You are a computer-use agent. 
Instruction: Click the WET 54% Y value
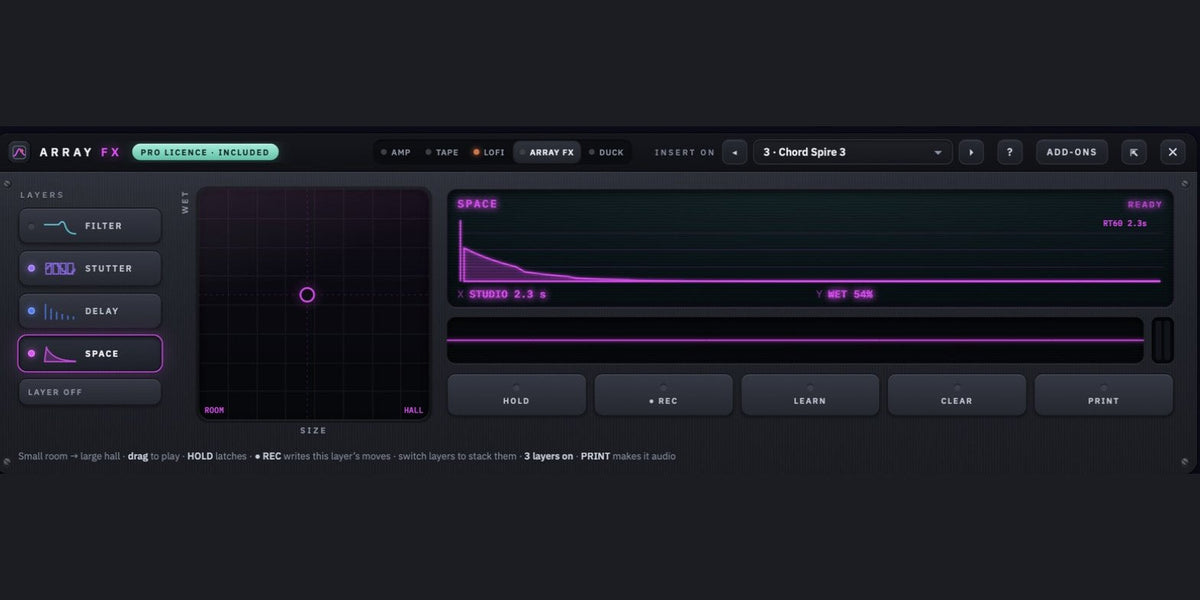coord(850,295)
